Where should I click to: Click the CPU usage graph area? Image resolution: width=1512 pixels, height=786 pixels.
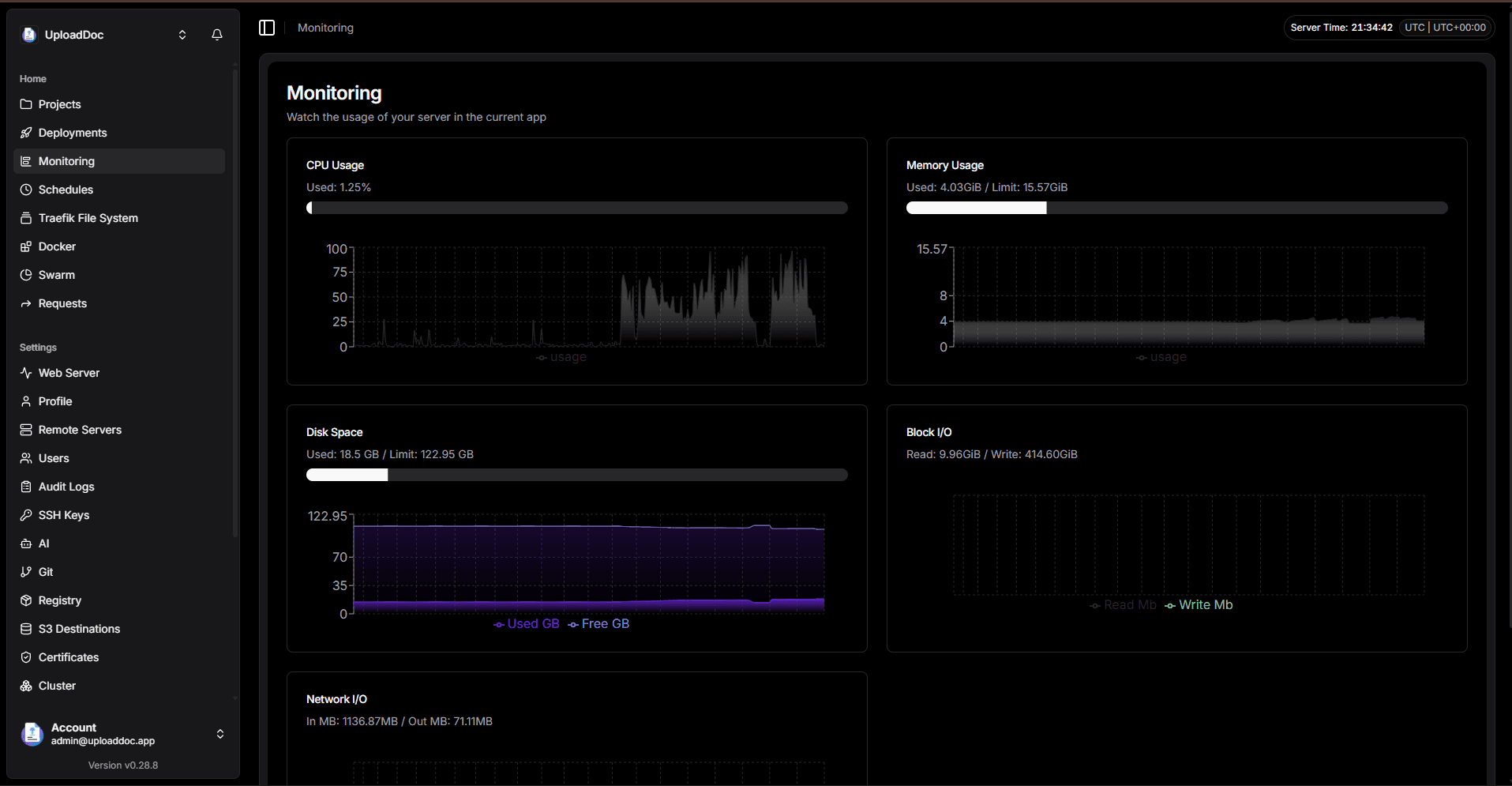coord(589,297)
